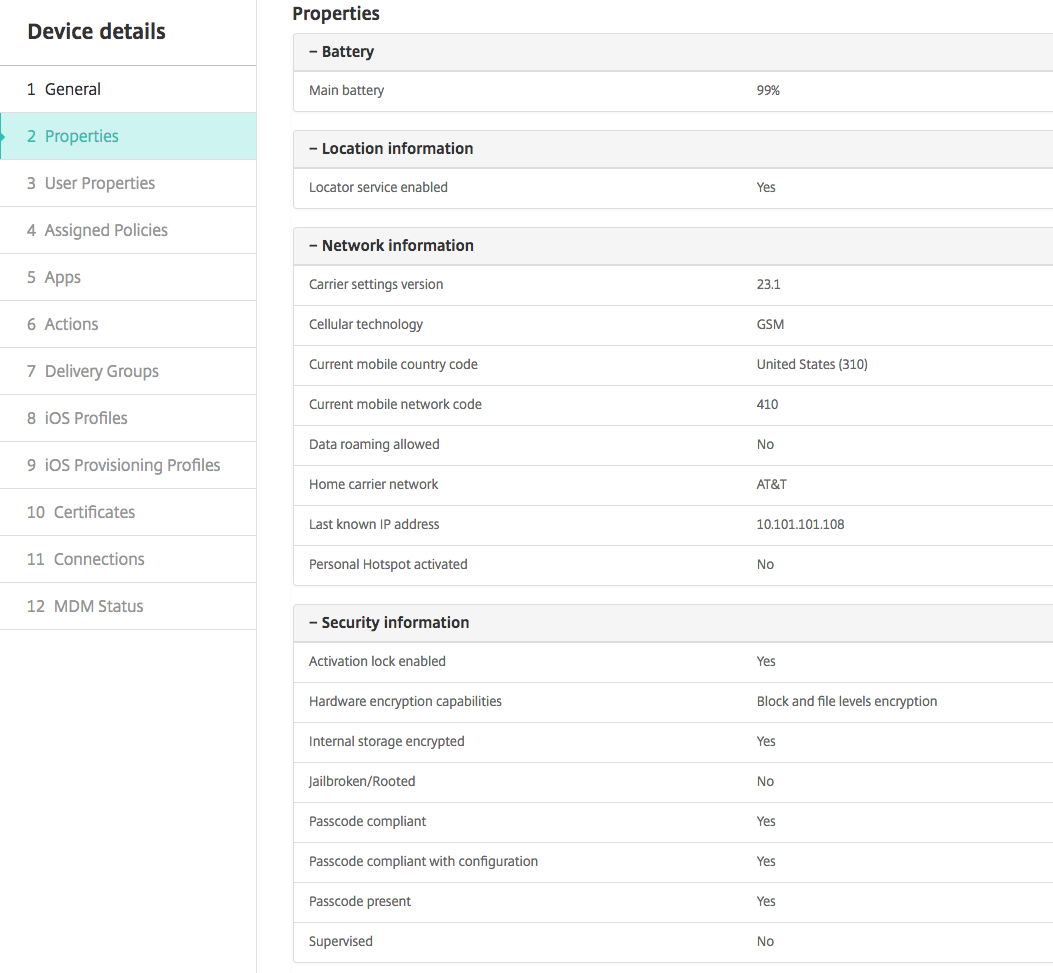Open MDM Status step
The width and height of the screenshot is (1053, 973).
point(98,606)
